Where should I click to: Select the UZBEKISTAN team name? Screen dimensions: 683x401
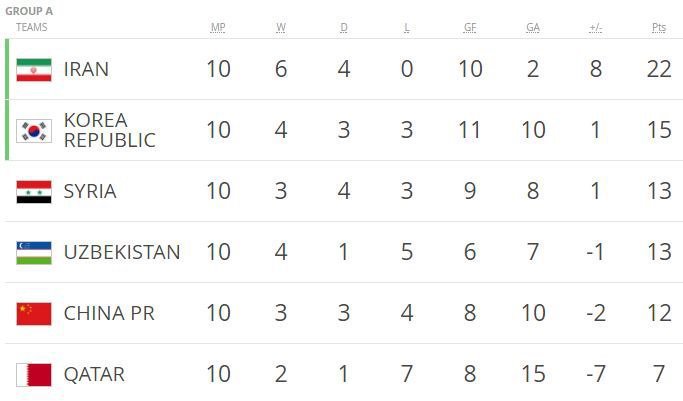[x=122, y=252]
